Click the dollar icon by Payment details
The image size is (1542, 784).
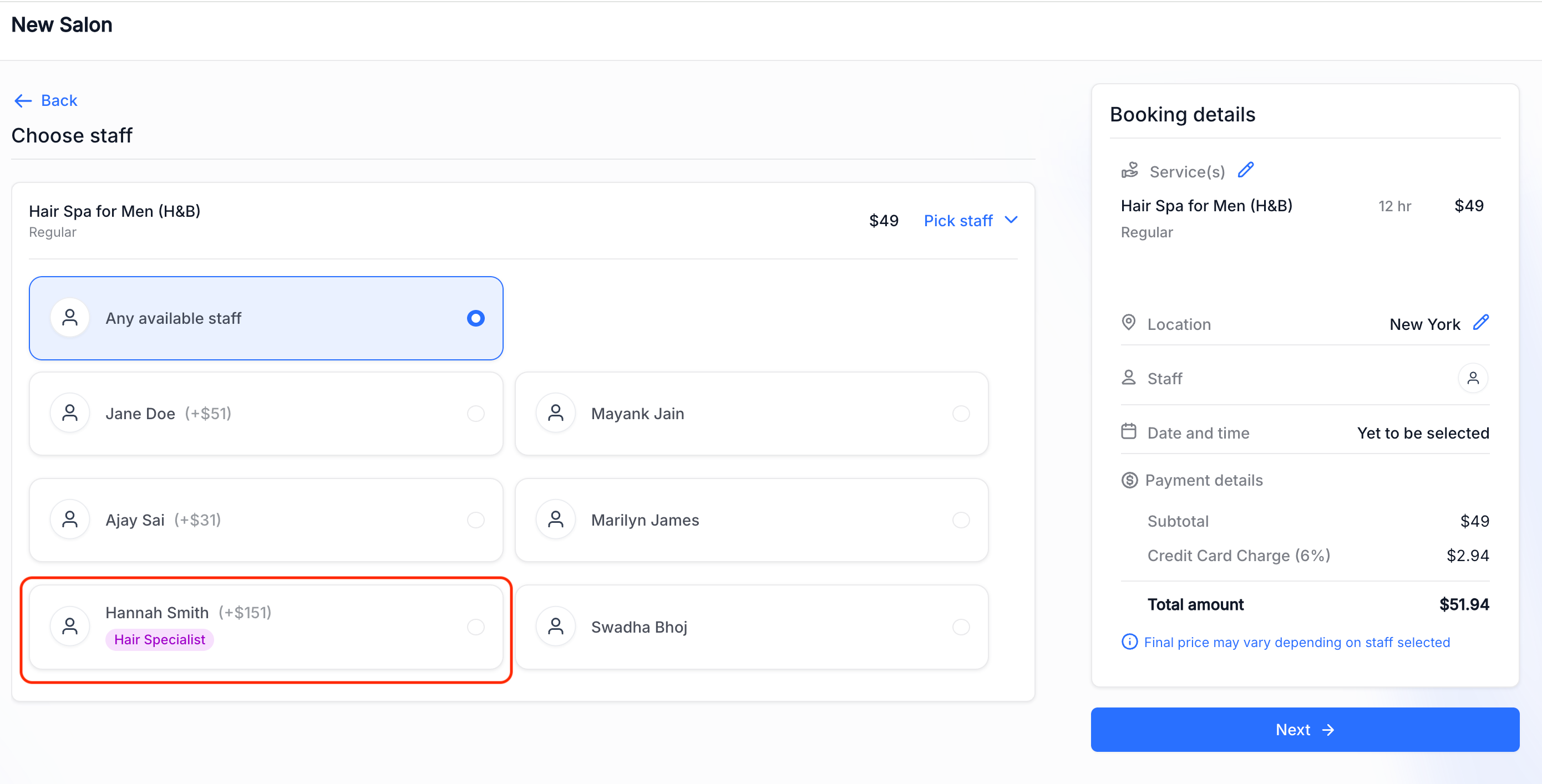[x=1129, y=480]
